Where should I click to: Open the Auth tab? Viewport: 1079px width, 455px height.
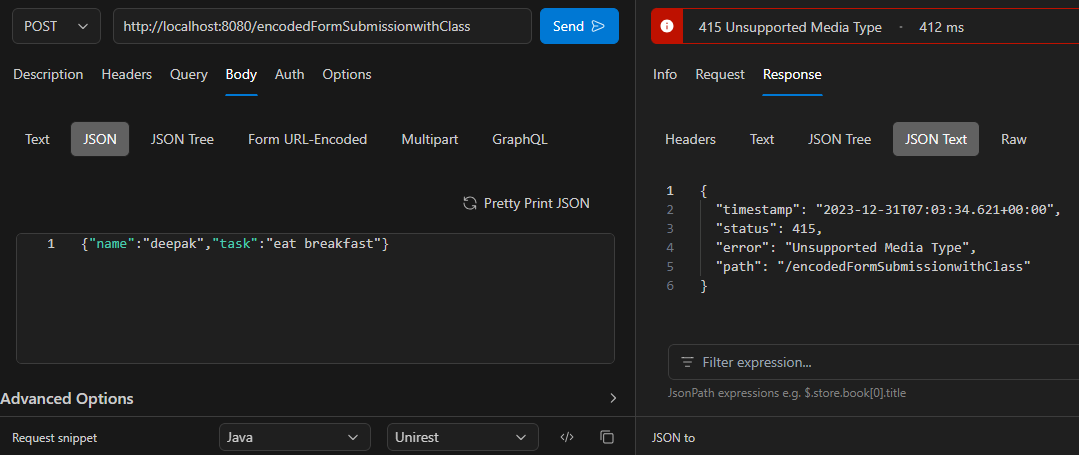(x=290, y=74)
